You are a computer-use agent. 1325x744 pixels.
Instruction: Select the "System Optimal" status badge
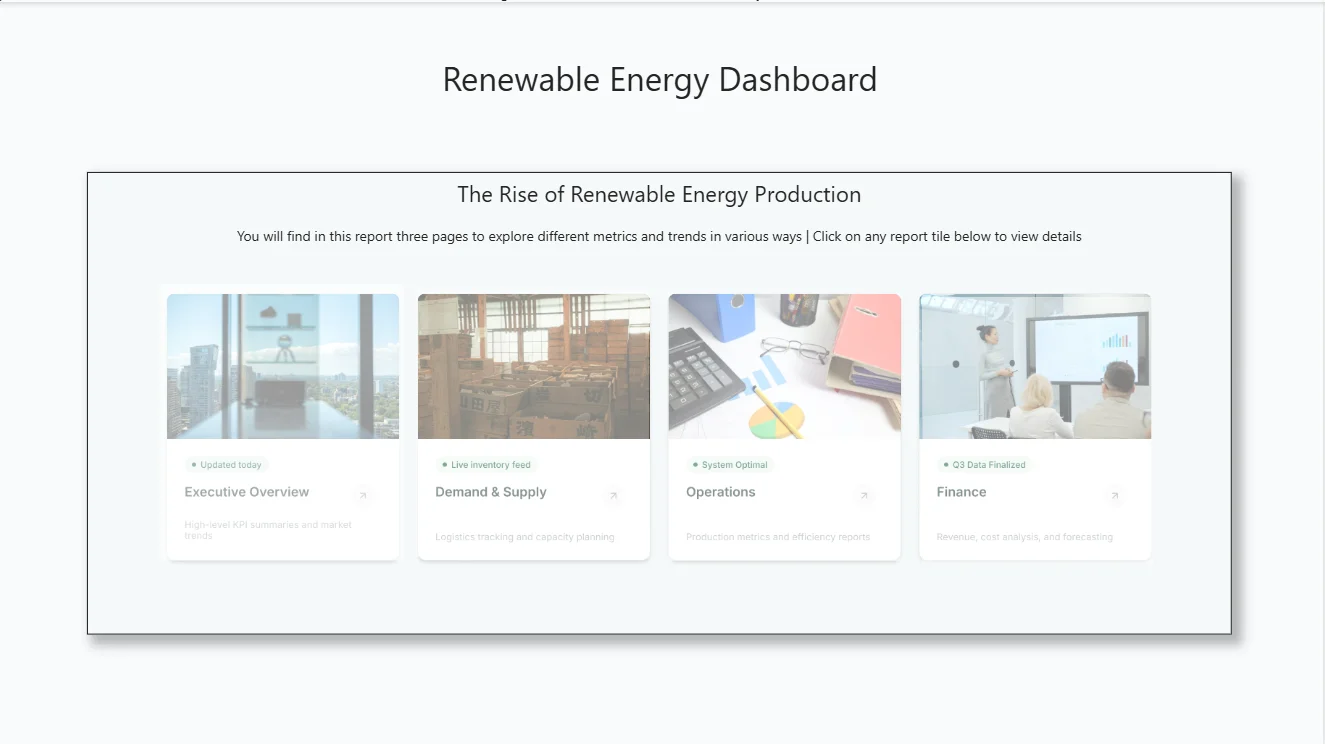pyautogui.click(x=731, y=465)
